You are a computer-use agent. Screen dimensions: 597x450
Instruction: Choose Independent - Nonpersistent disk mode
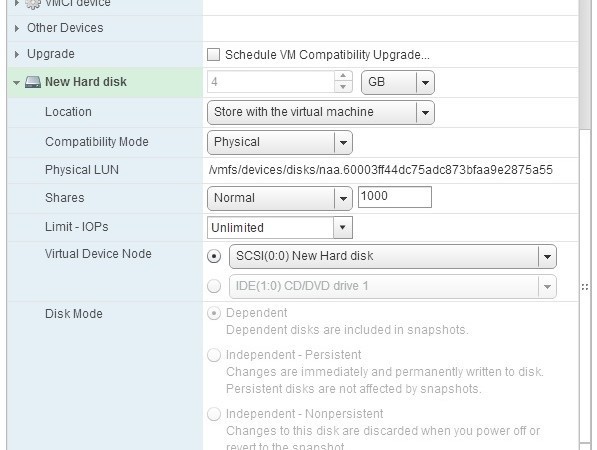coord(214,414)
